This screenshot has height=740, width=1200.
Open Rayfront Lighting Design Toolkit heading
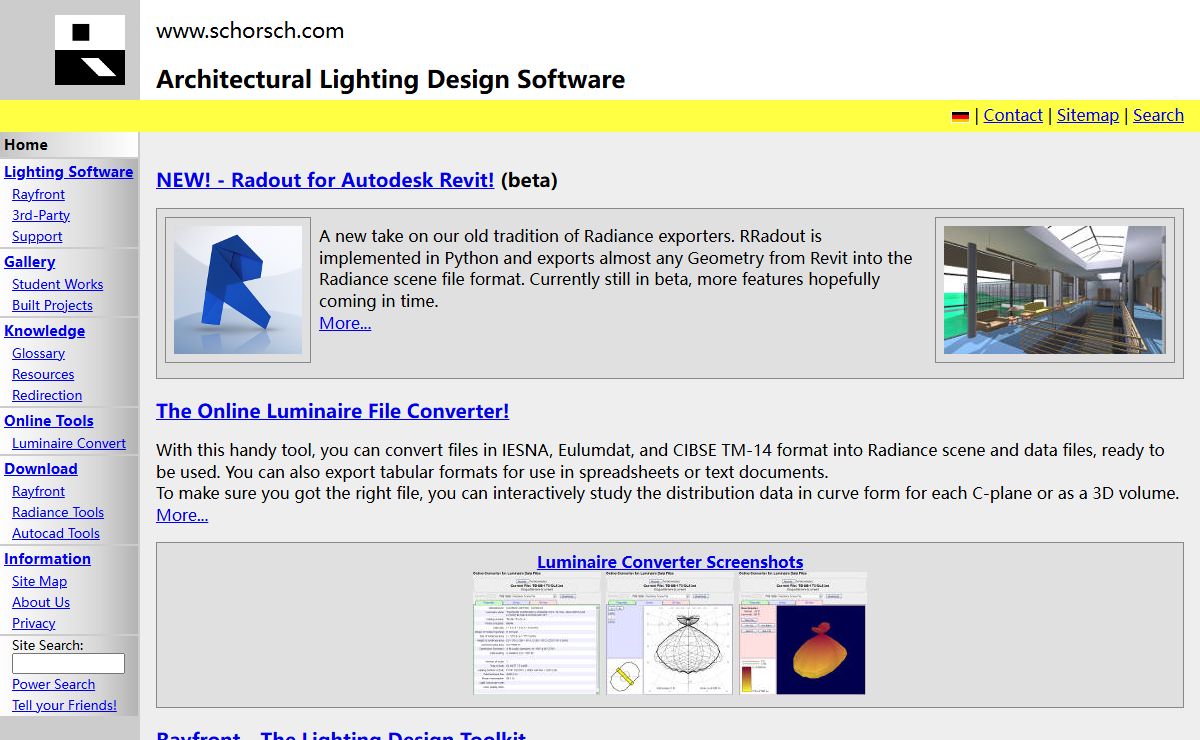tap(341, 735)
